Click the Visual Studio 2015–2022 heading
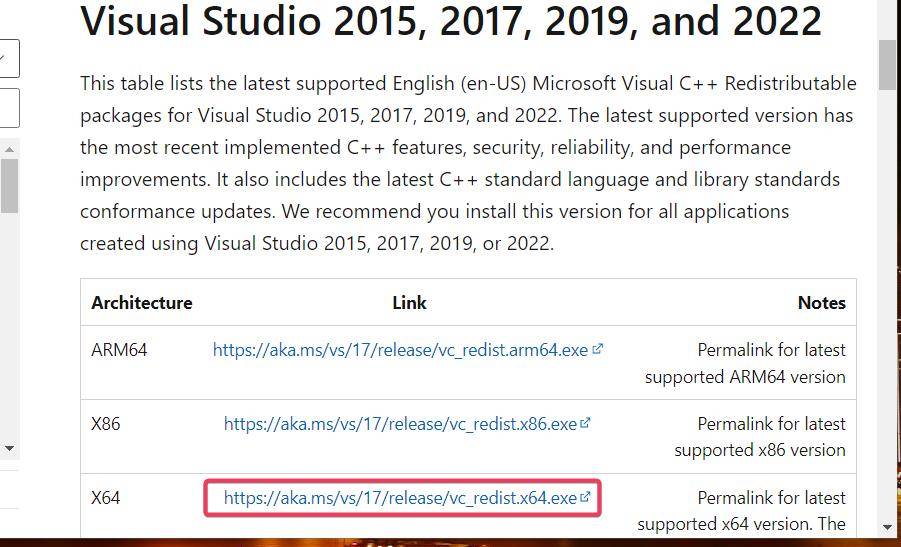 pos(451,20)
